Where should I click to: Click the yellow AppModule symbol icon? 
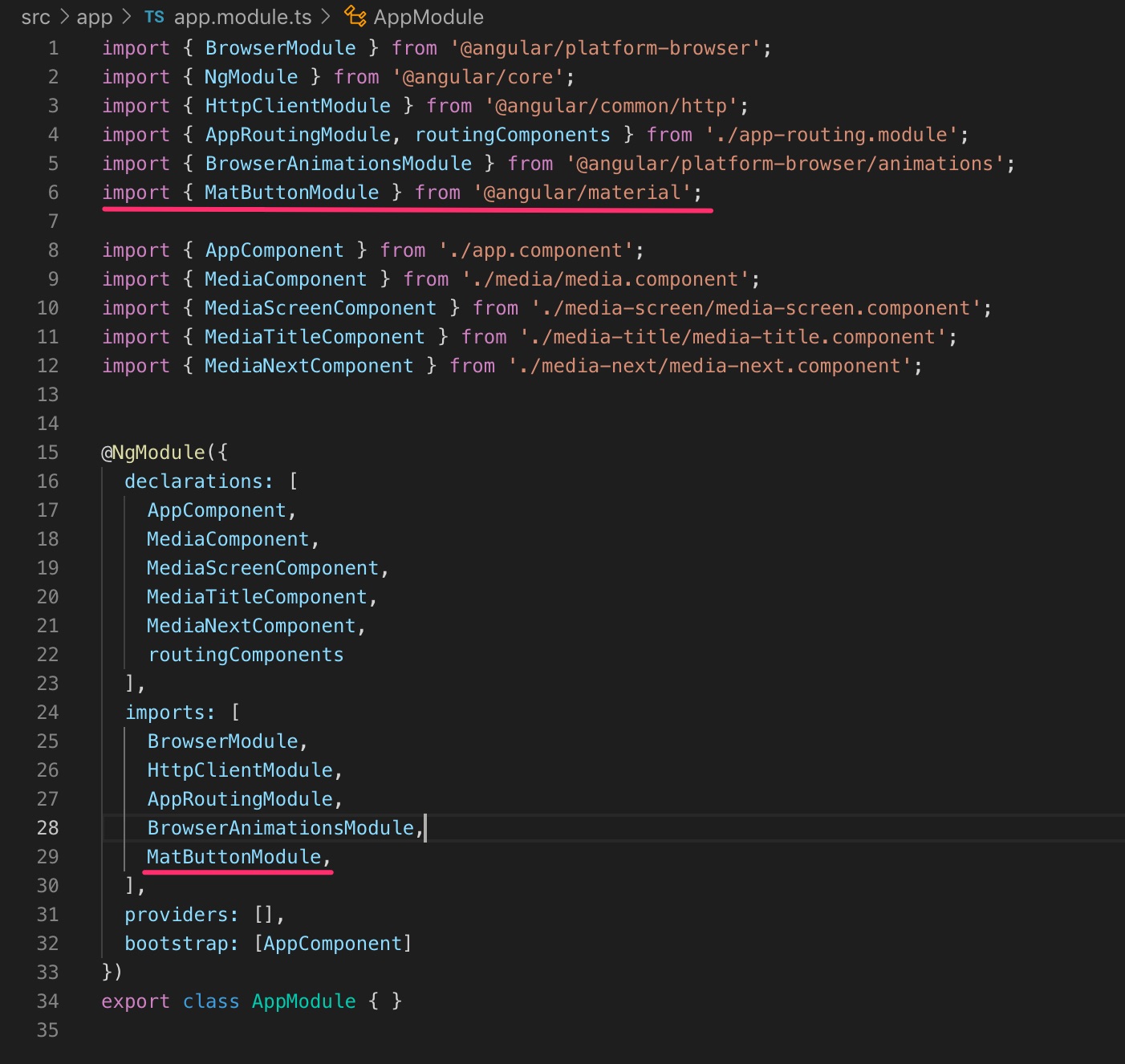[354, 15]
